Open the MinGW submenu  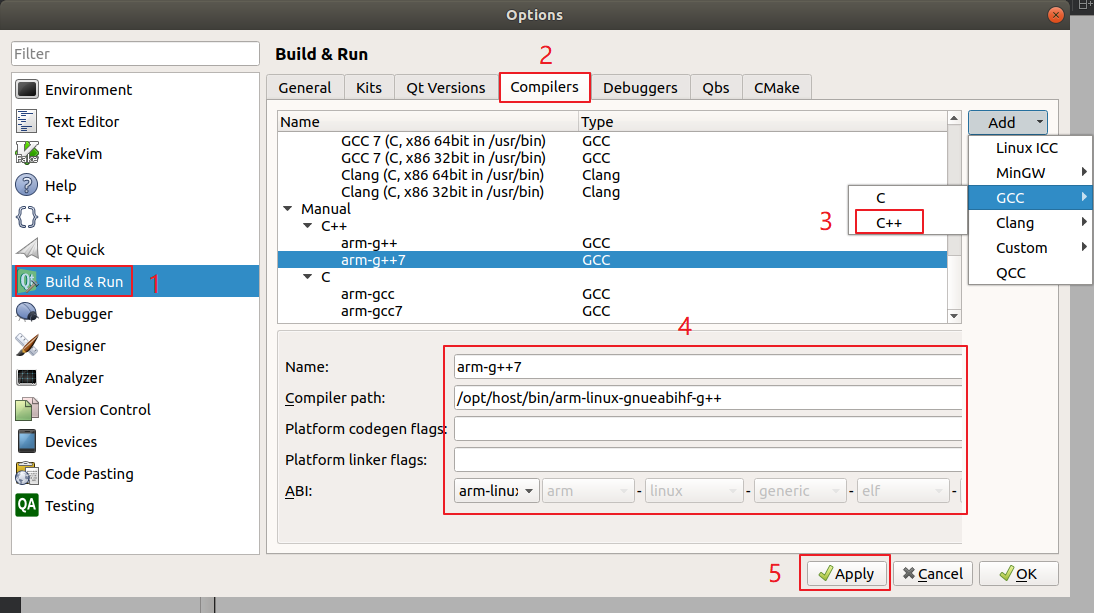(x=1030, y=173)
